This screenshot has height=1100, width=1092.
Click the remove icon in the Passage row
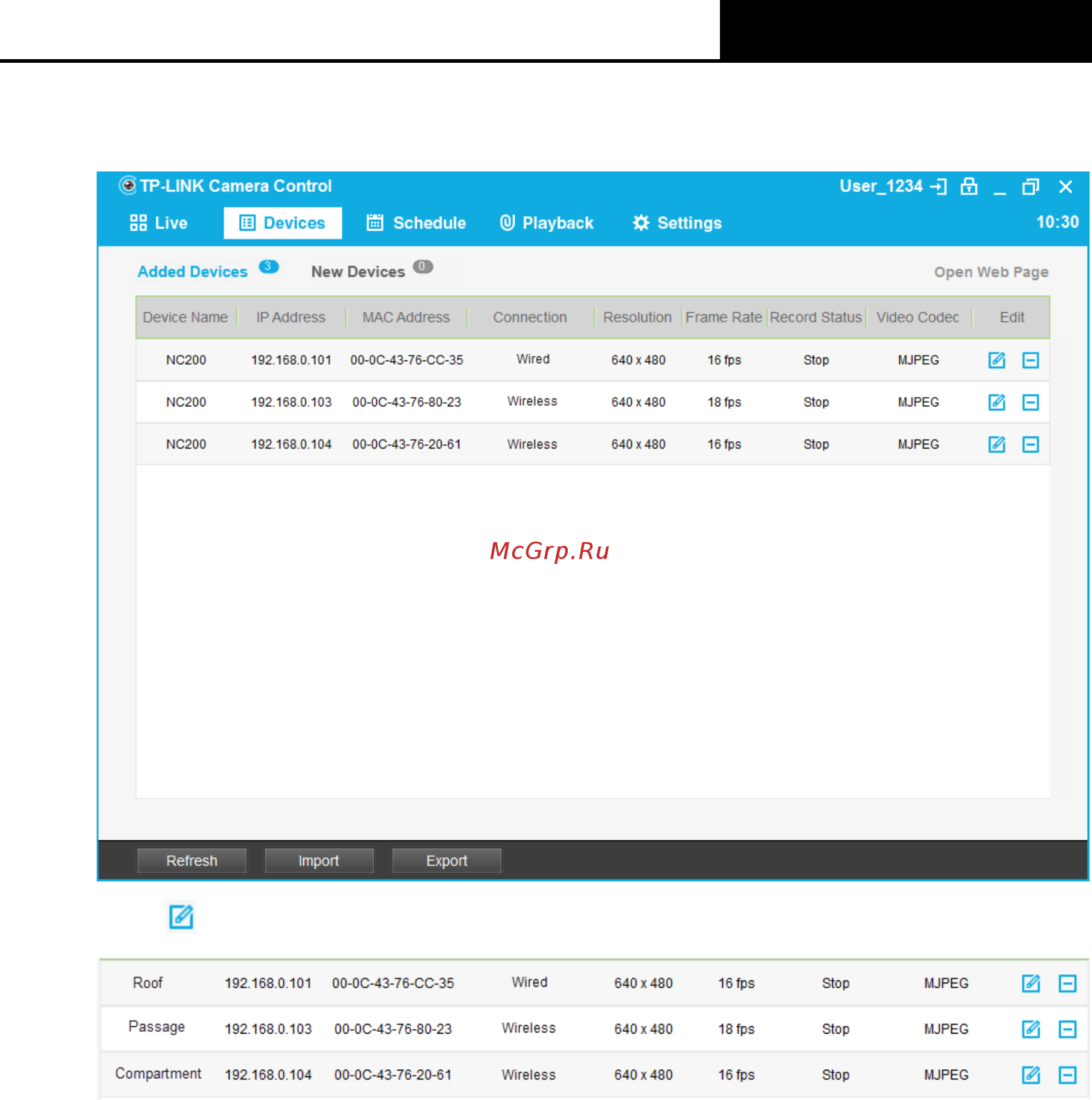coord(1068,1029)
